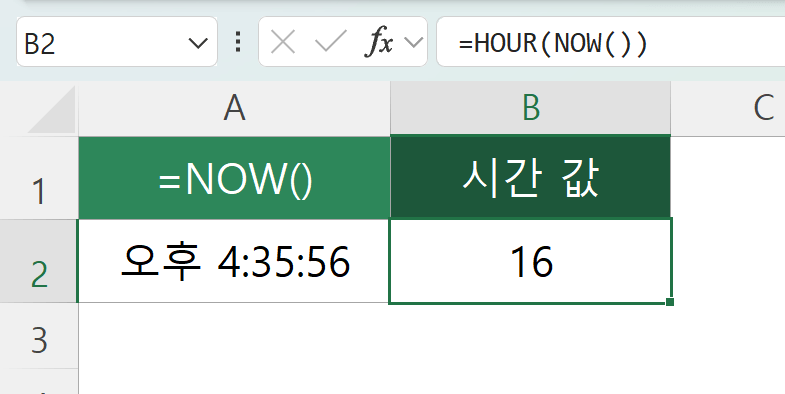
Task: Select column C header
Action: pos(728,108)
